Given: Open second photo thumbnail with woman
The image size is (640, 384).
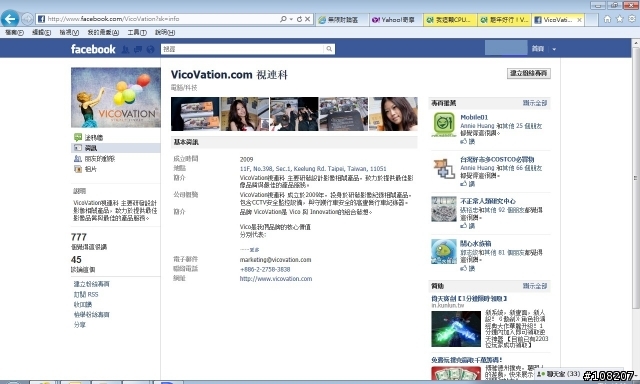Looking at the screenshot, I should (x=245, y=114).
